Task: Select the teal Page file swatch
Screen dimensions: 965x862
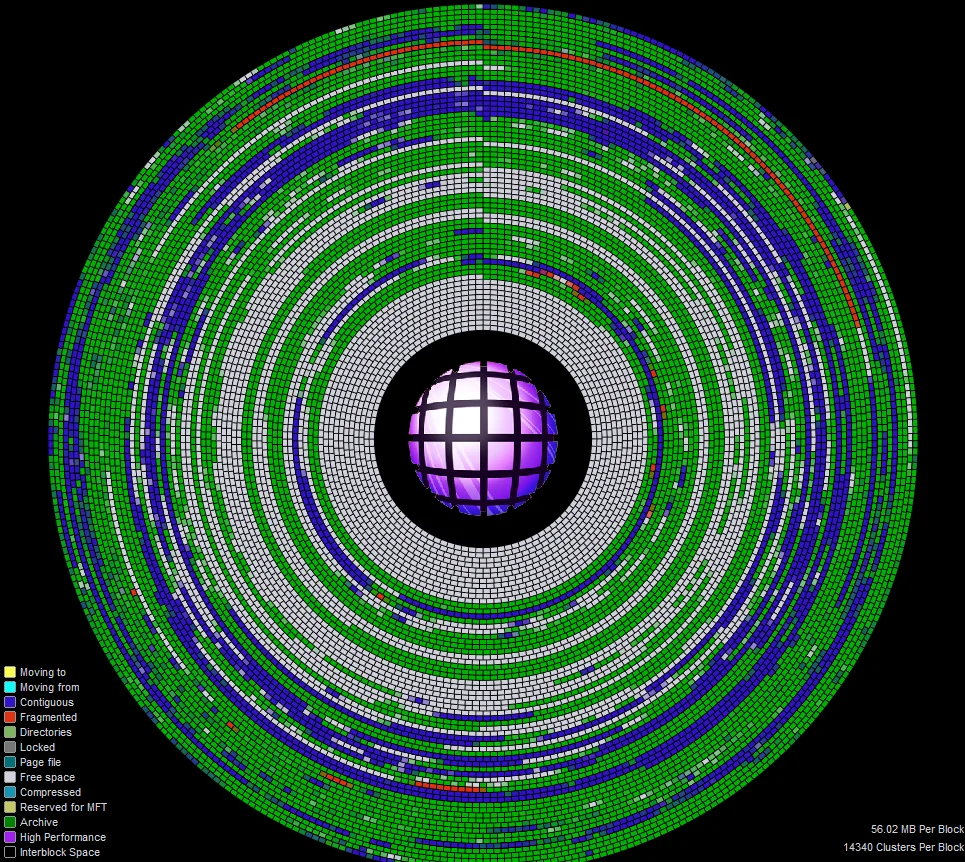Action: coord(10,762)
